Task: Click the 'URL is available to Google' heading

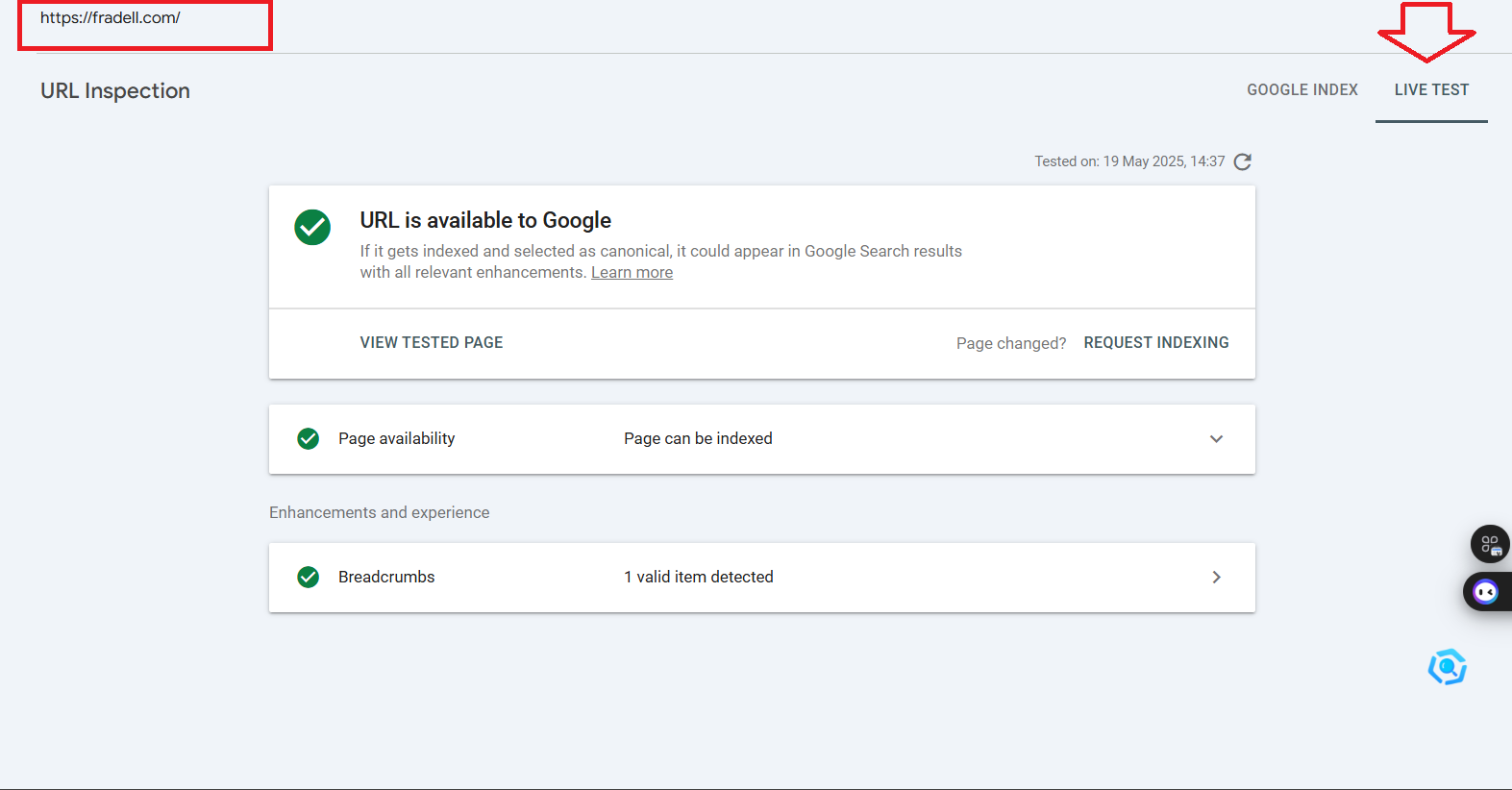Action: pos(485,221)
